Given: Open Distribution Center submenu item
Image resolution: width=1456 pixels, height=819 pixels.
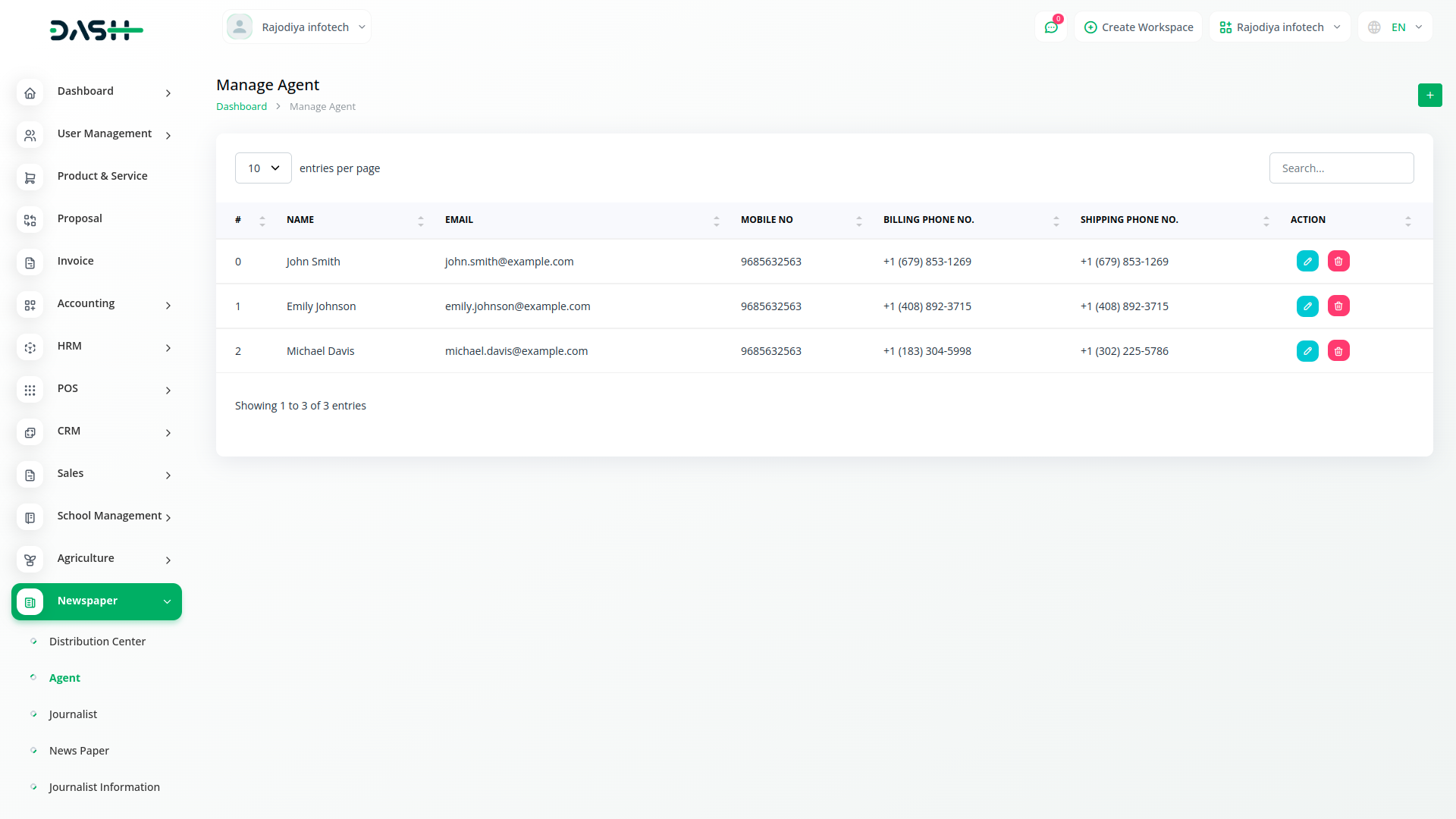Looking at the screenshot, I should coord(97,642).
